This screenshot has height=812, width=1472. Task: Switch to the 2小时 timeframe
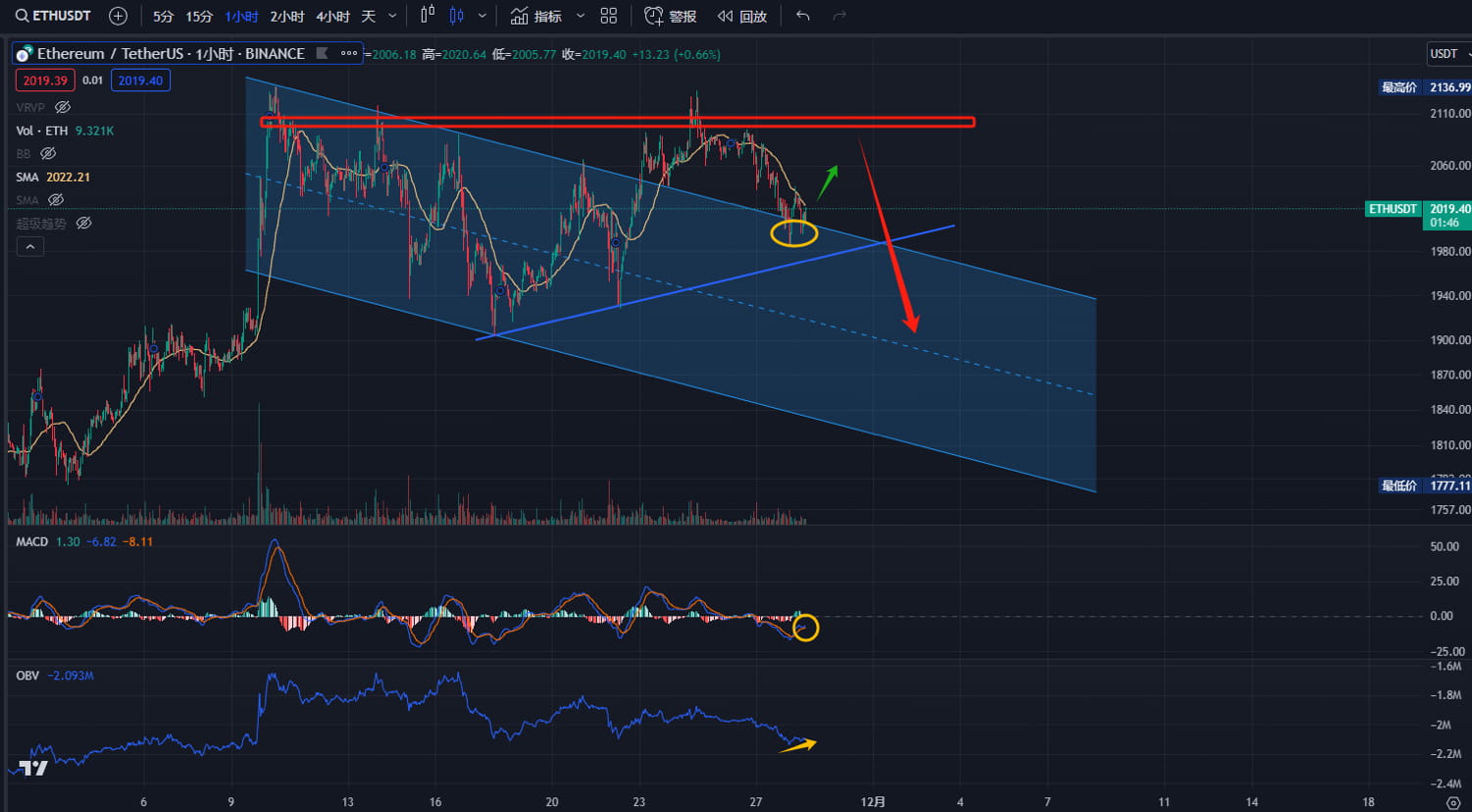[x=287, y=17]
